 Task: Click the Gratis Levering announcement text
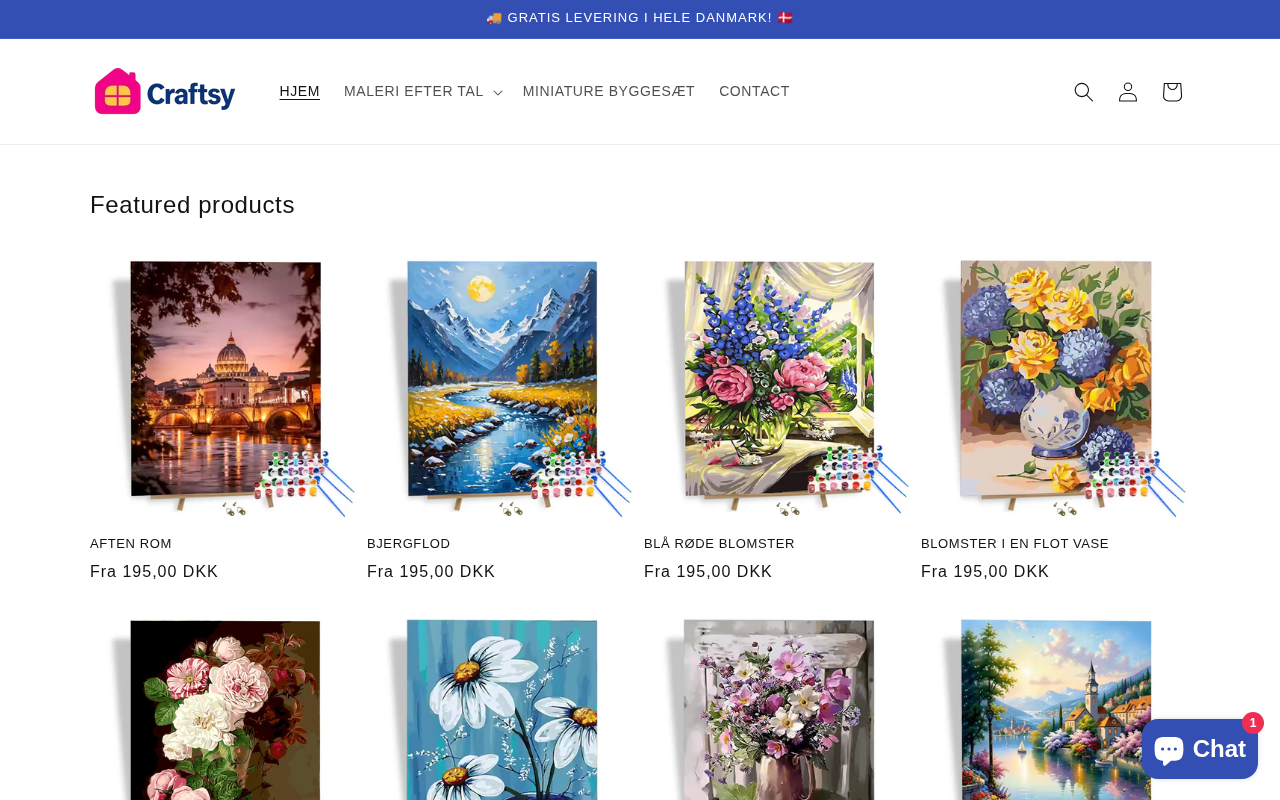(x=640, y=18)
